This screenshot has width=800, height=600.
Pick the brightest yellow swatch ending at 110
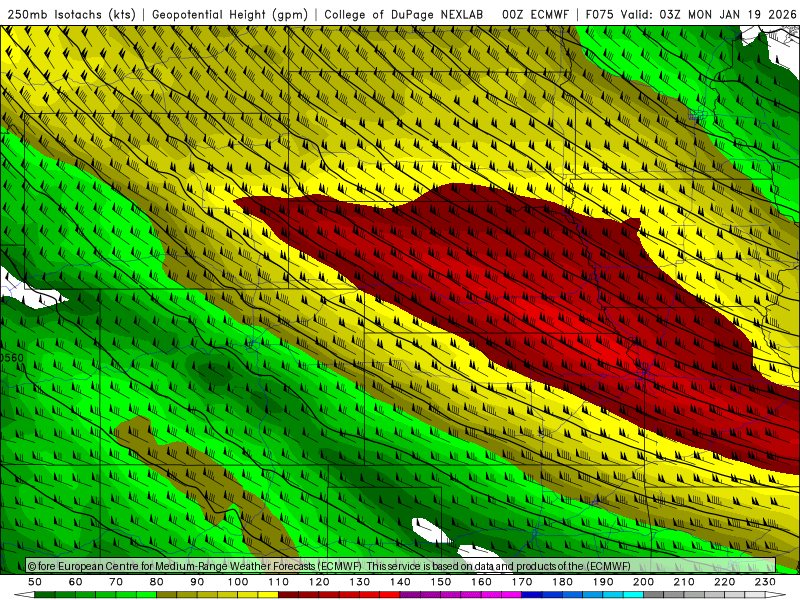(x=268, y=595)
